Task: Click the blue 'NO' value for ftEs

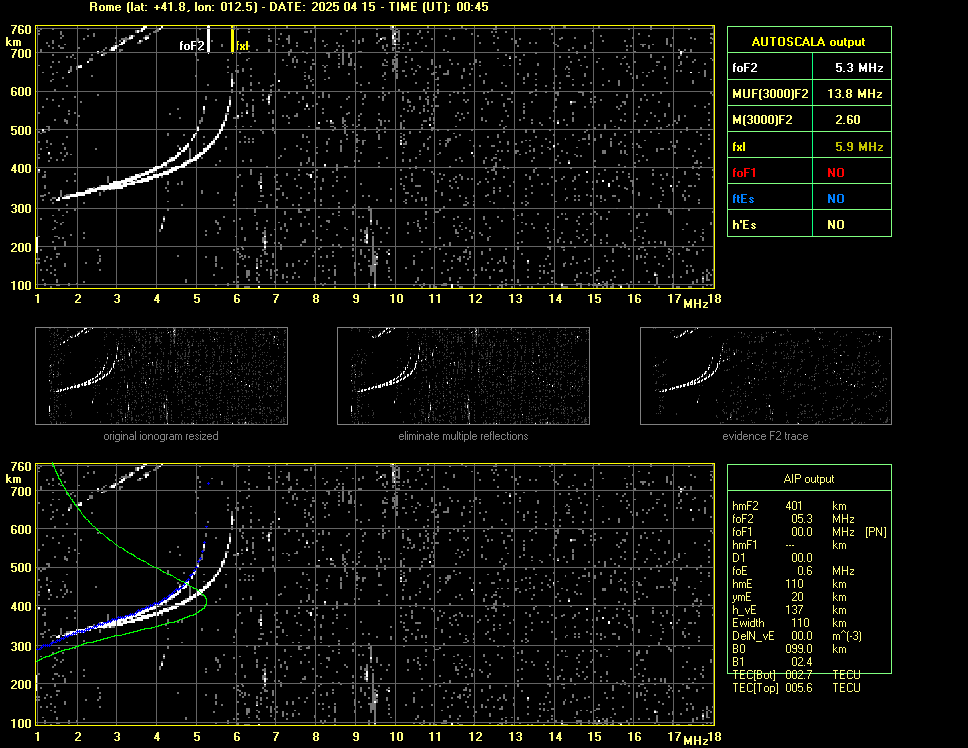Action: pyautogui.click(x=836, y=199)
